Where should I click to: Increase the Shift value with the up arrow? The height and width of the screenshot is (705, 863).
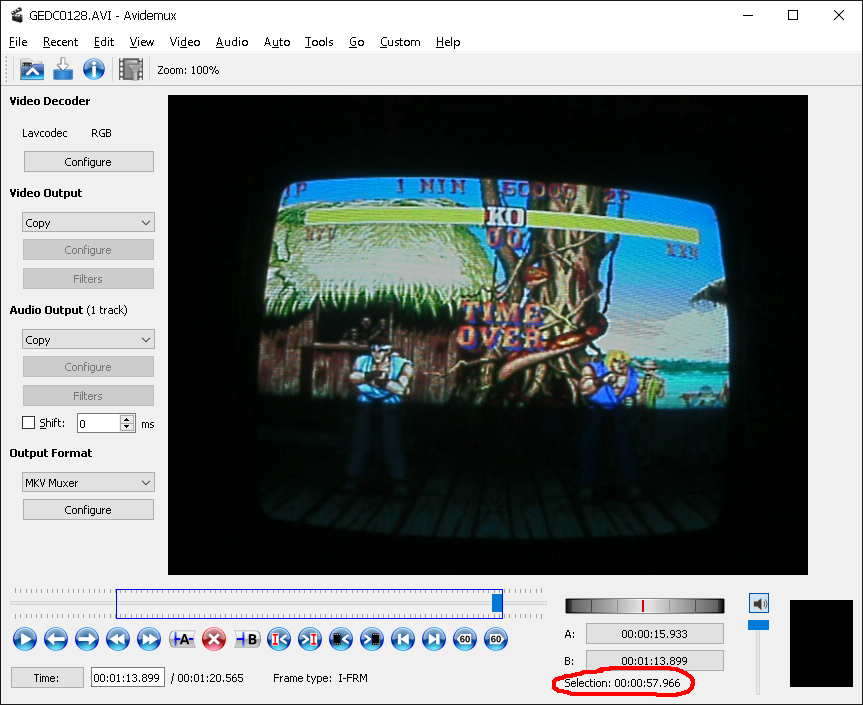127,419
